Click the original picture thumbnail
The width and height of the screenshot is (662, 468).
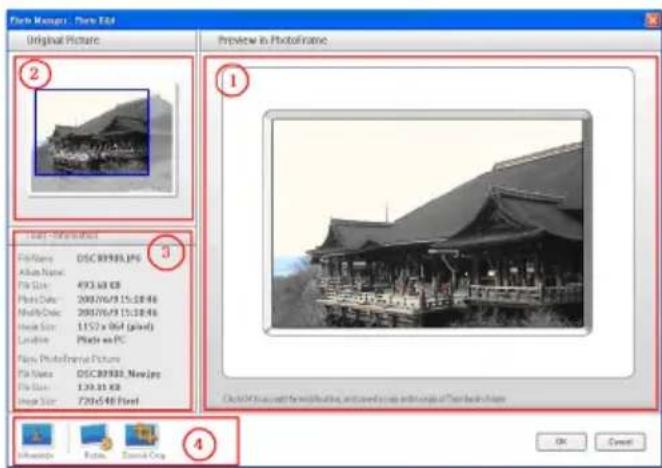[x=103, y=137]
